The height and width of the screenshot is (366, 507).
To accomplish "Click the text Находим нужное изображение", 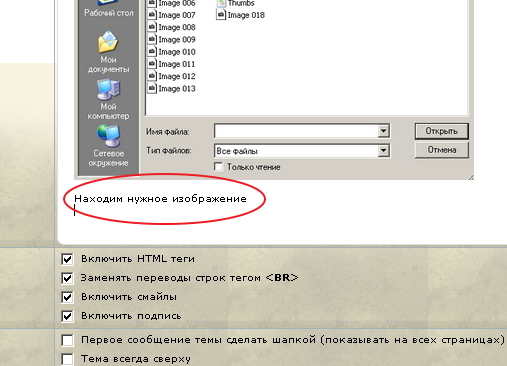I will pos(160,199).
